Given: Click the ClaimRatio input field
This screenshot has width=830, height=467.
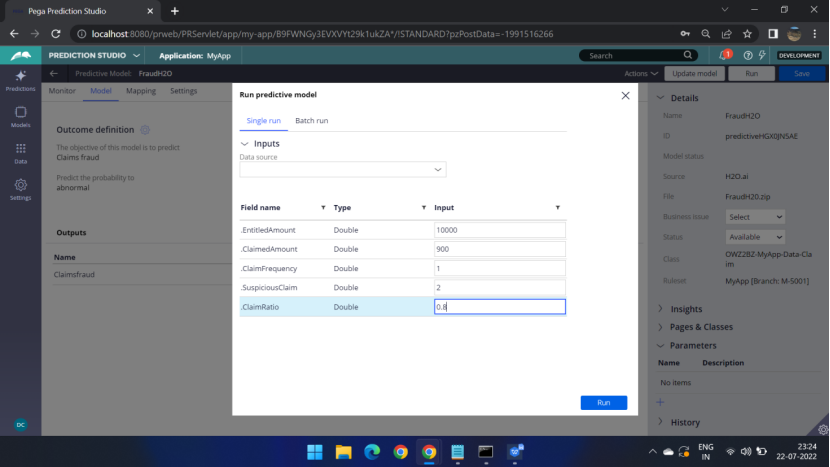Looking at the screenshot, I should point(499,307).
